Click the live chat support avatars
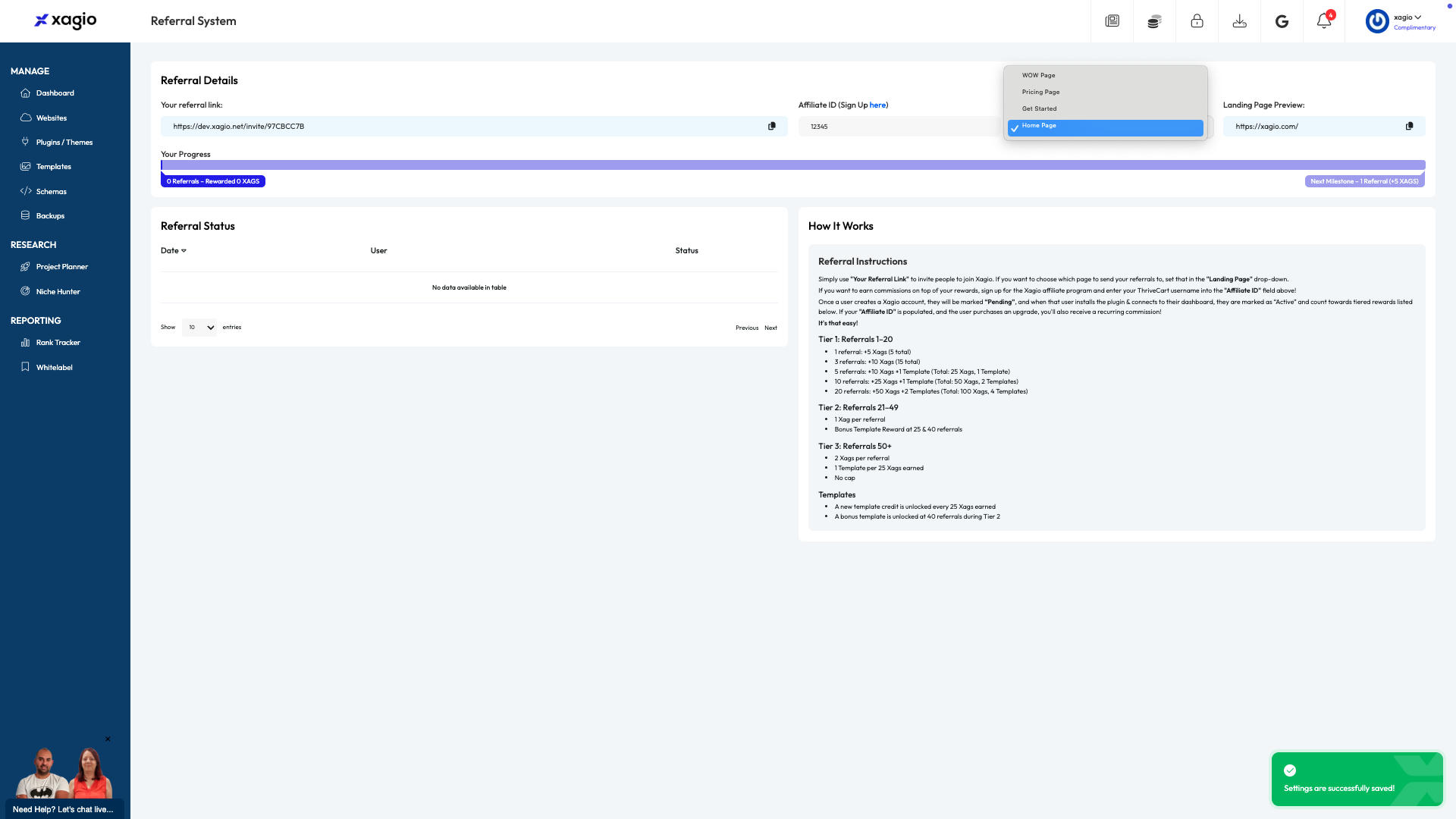1456x819 pixels. tap(64, 773)
